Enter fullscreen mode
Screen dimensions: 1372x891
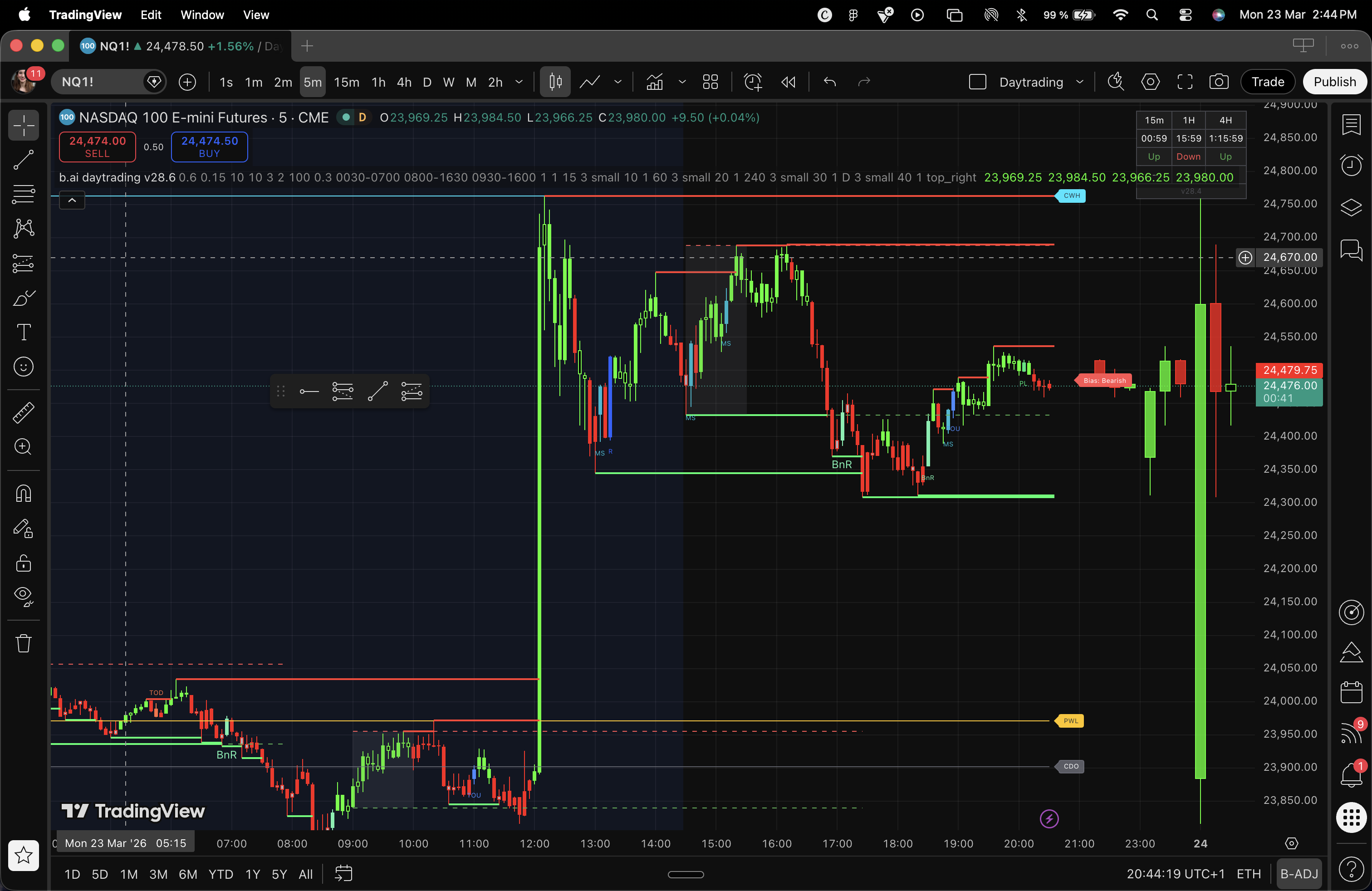coord(1185,82)
